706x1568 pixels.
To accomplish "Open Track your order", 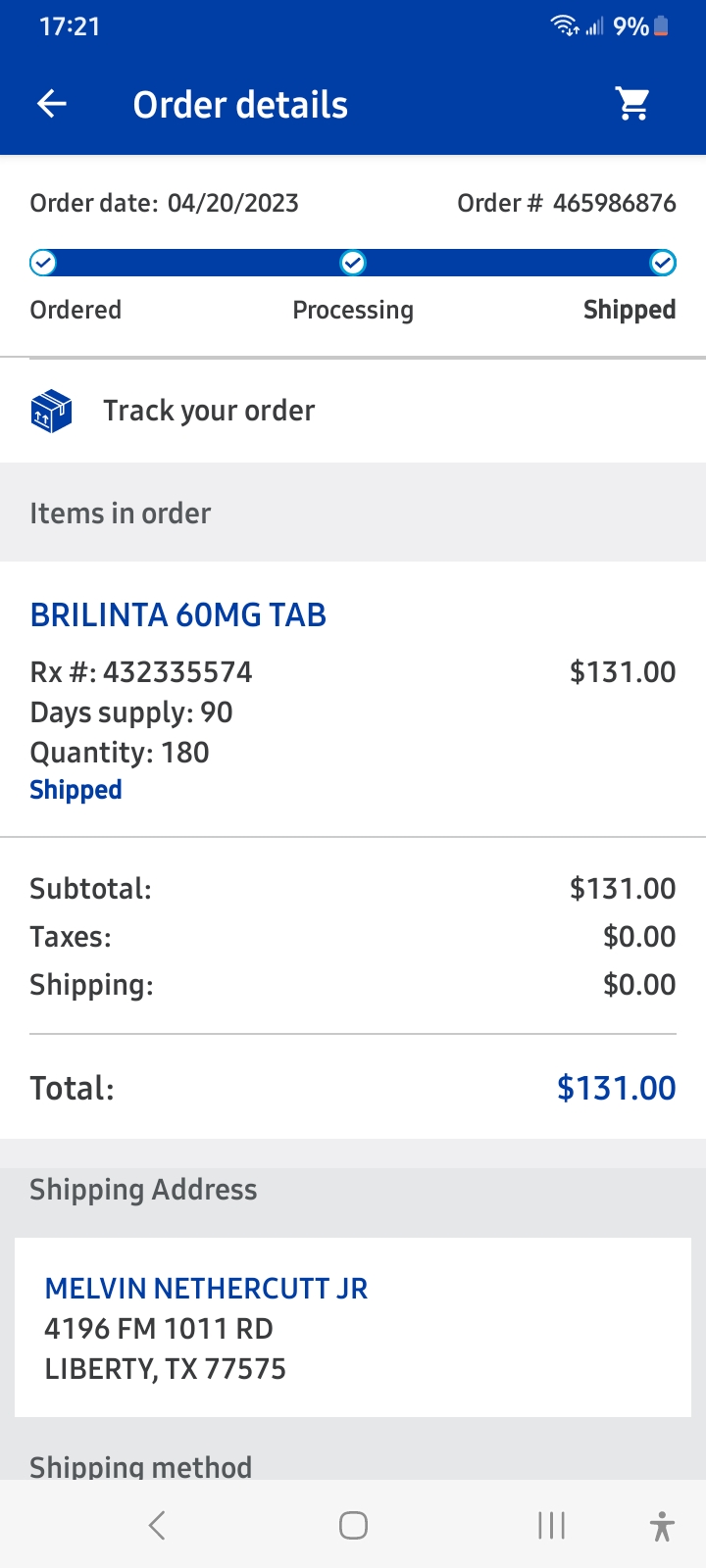I will point(209,411).
